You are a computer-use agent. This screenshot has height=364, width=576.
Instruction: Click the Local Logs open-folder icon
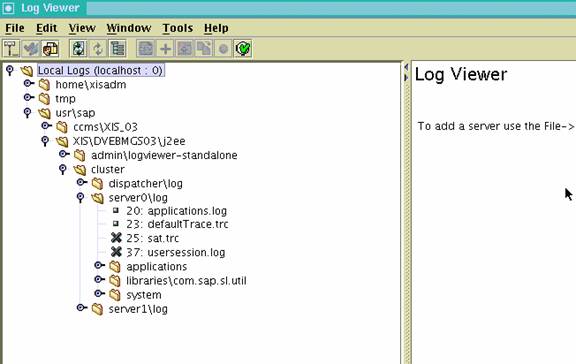26,71
